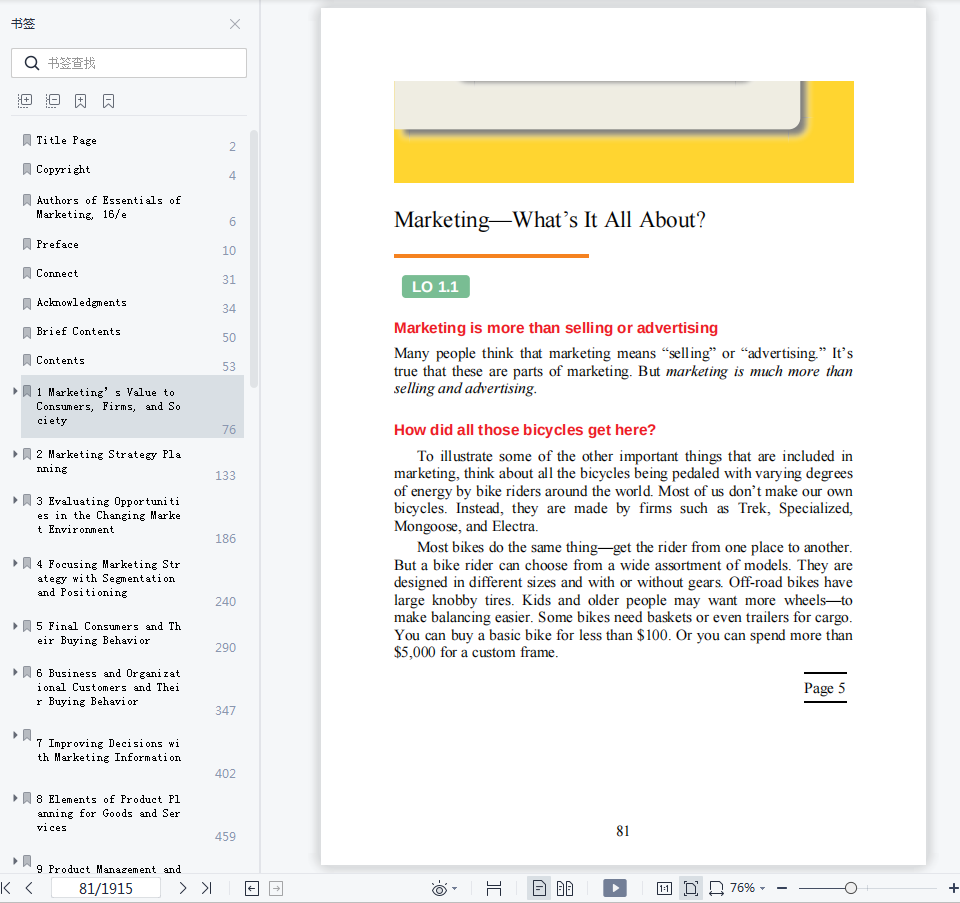Expand chapter 2 Marketing Strategy Planning bookmark
Image resolution: width=960 pixels, height=903 pixels.
(15, 454)
